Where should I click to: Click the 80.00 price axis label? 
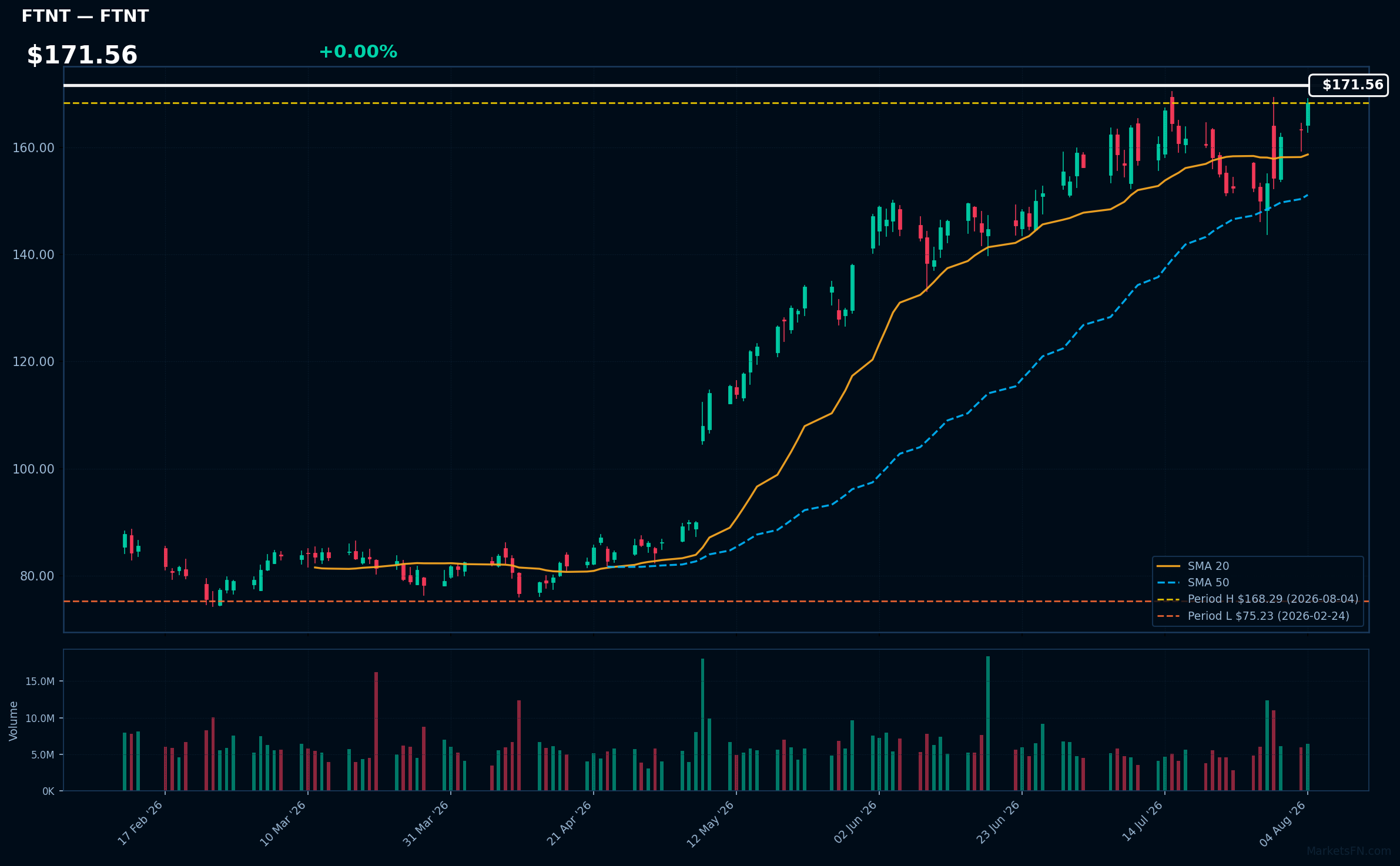37,576
